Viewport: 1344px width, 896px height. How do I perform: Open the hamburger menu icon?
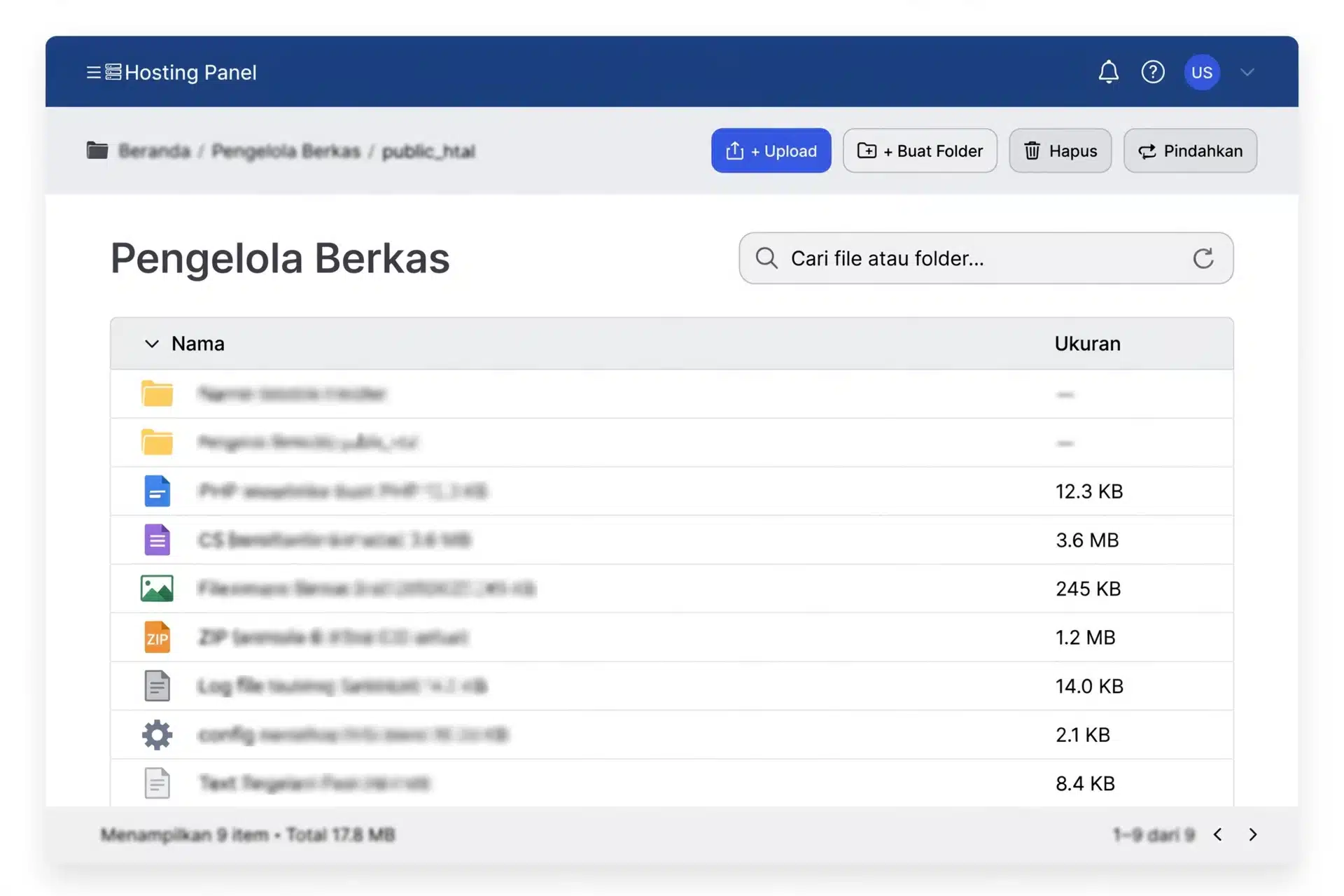pyautogui.click(x=93, y=72)
